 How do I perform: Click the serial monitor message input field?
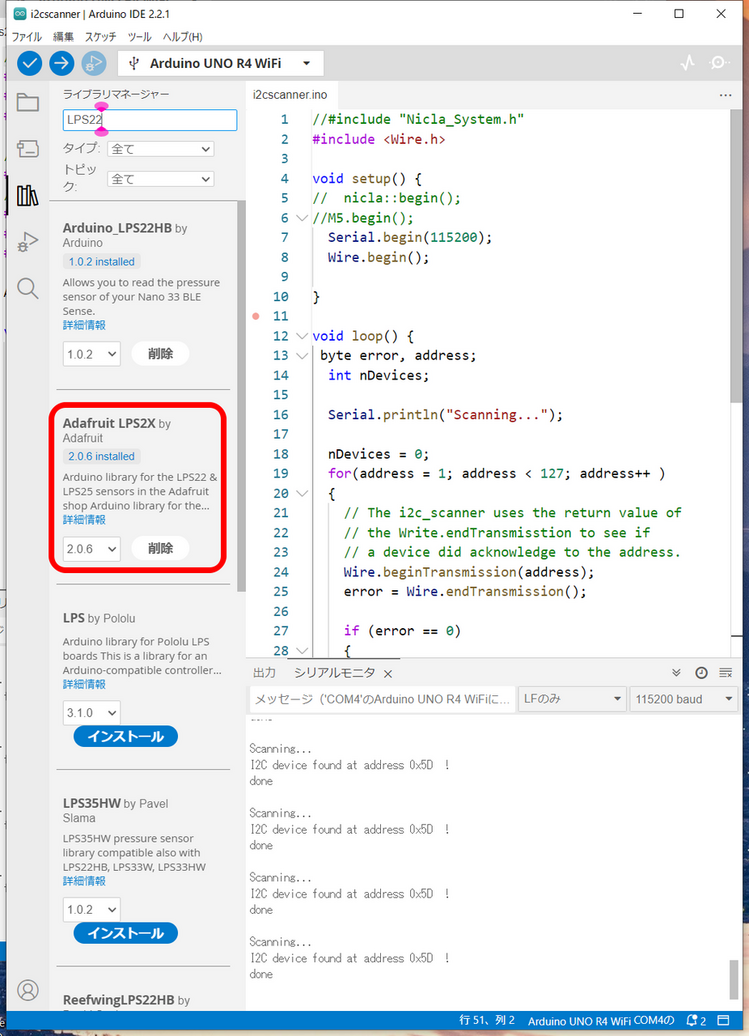click(x=382, y=699)
